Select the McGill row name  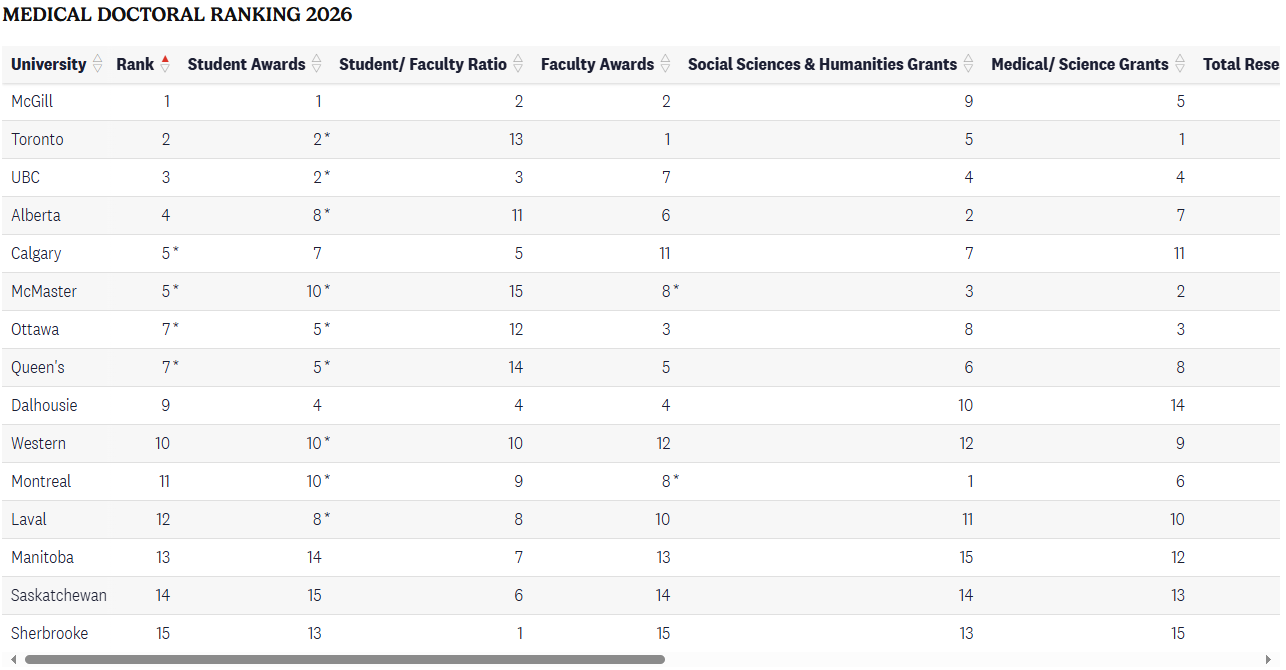point(32,101)
